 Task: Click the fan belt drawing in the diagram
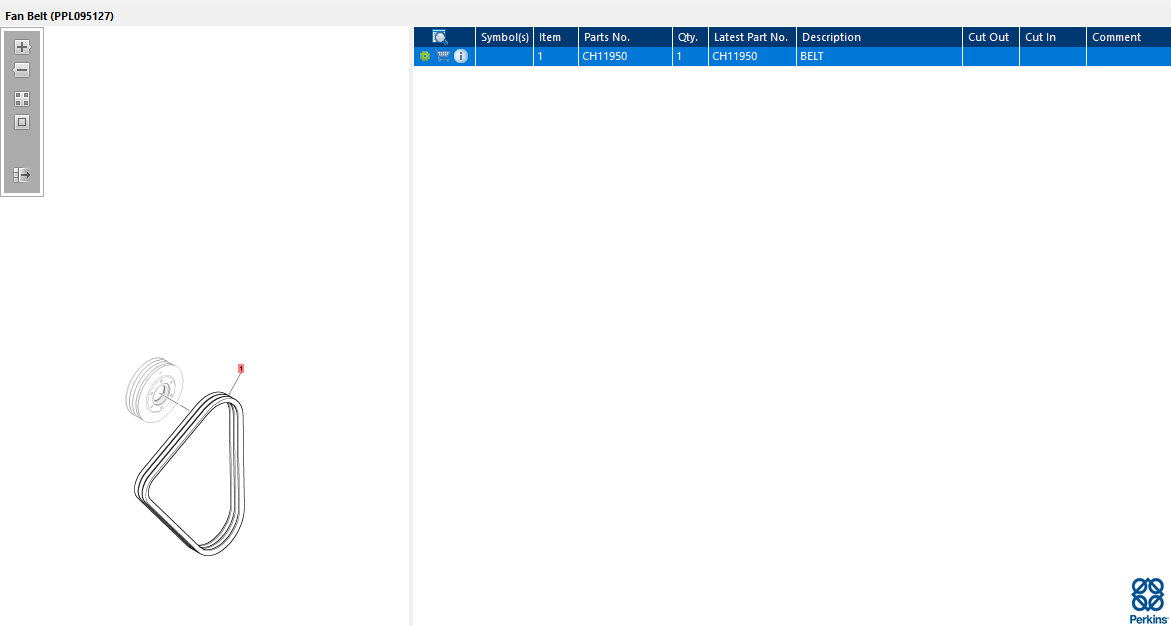(191, 474)
